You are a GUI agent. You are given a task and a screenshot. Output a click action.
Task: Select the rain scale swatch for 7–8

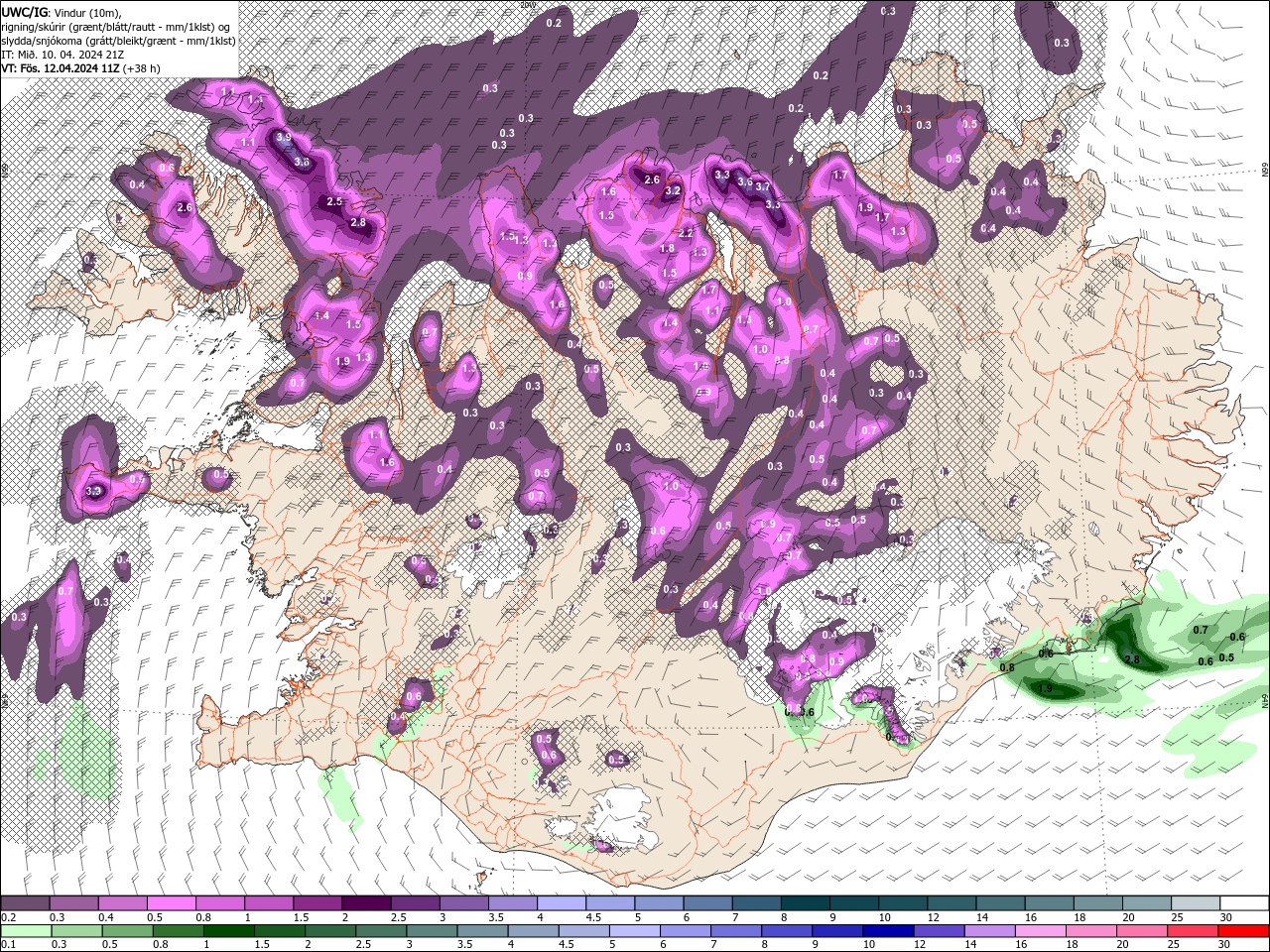735,931
